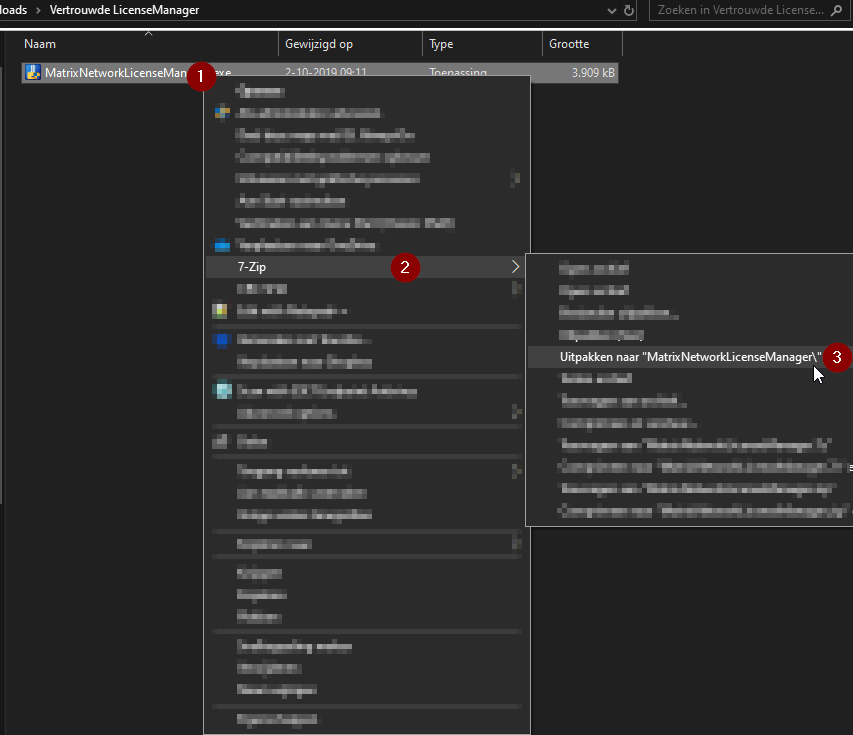
Task: Open the submenu arrow on the entry below 7-Zip
Action: point(516,288)
